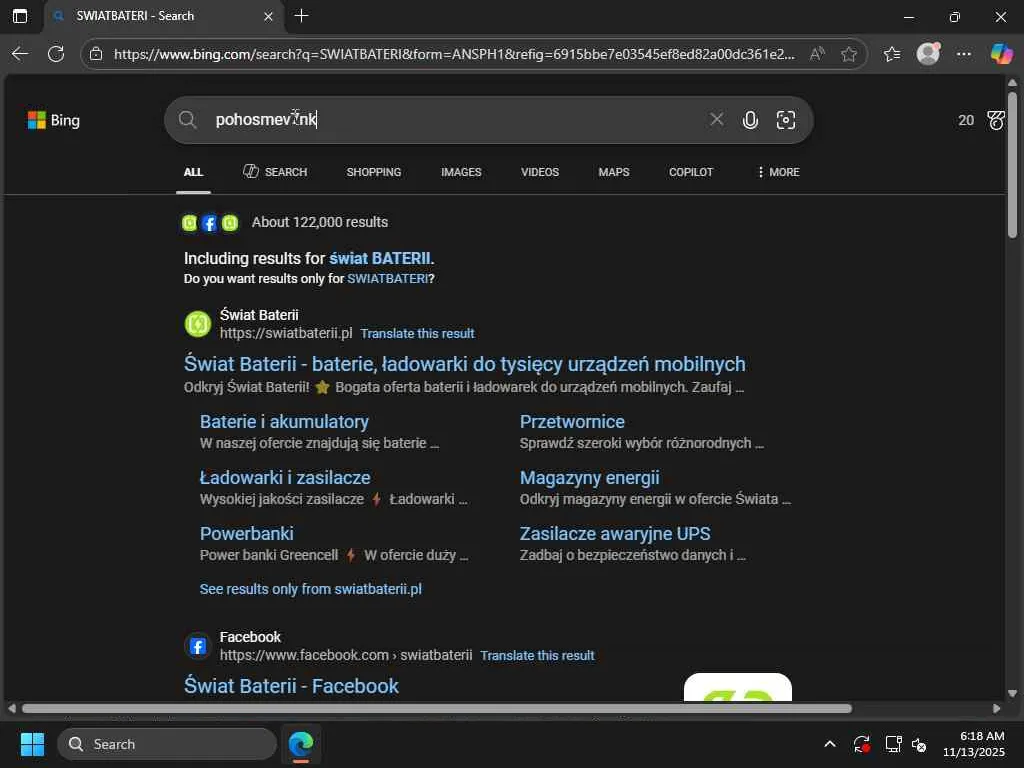Expand the MORE menu
1024x768 pixels.
point(778,172)
